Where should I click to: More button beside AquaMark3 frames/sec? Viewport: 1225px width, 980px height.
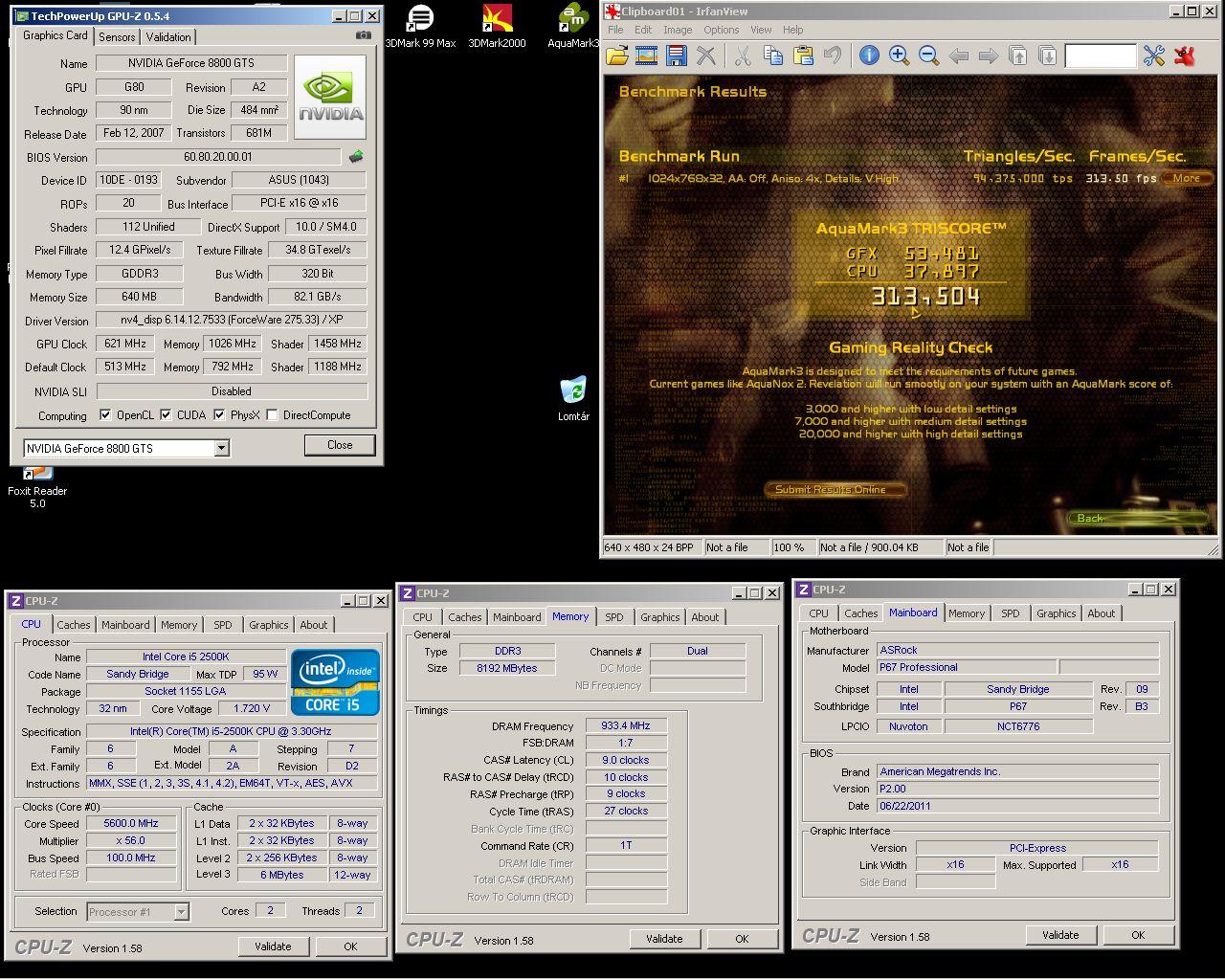(1187, 178)
